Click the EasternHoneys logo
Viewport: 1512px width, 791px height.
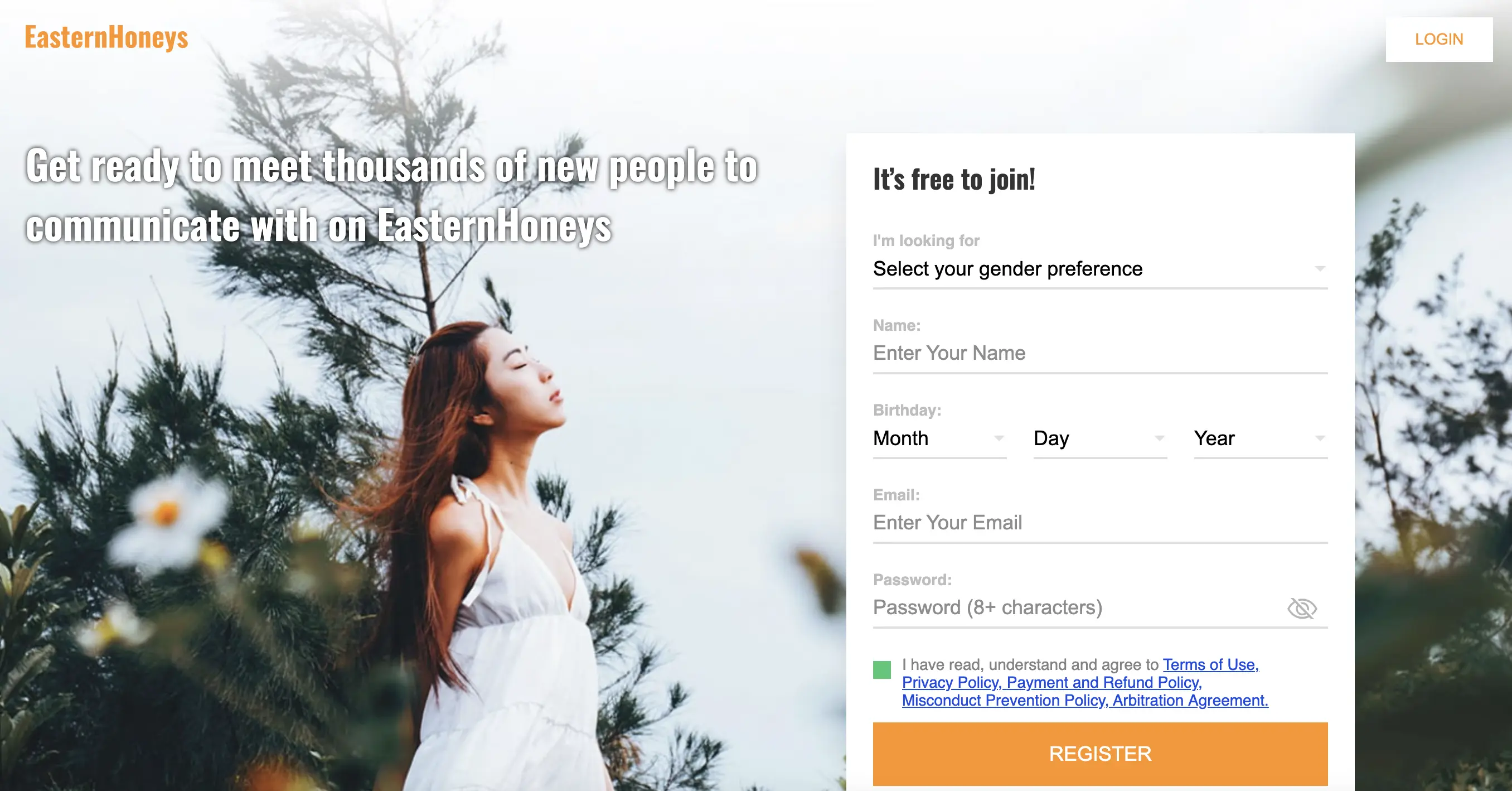pyautogui.click(x=106, y=37)
